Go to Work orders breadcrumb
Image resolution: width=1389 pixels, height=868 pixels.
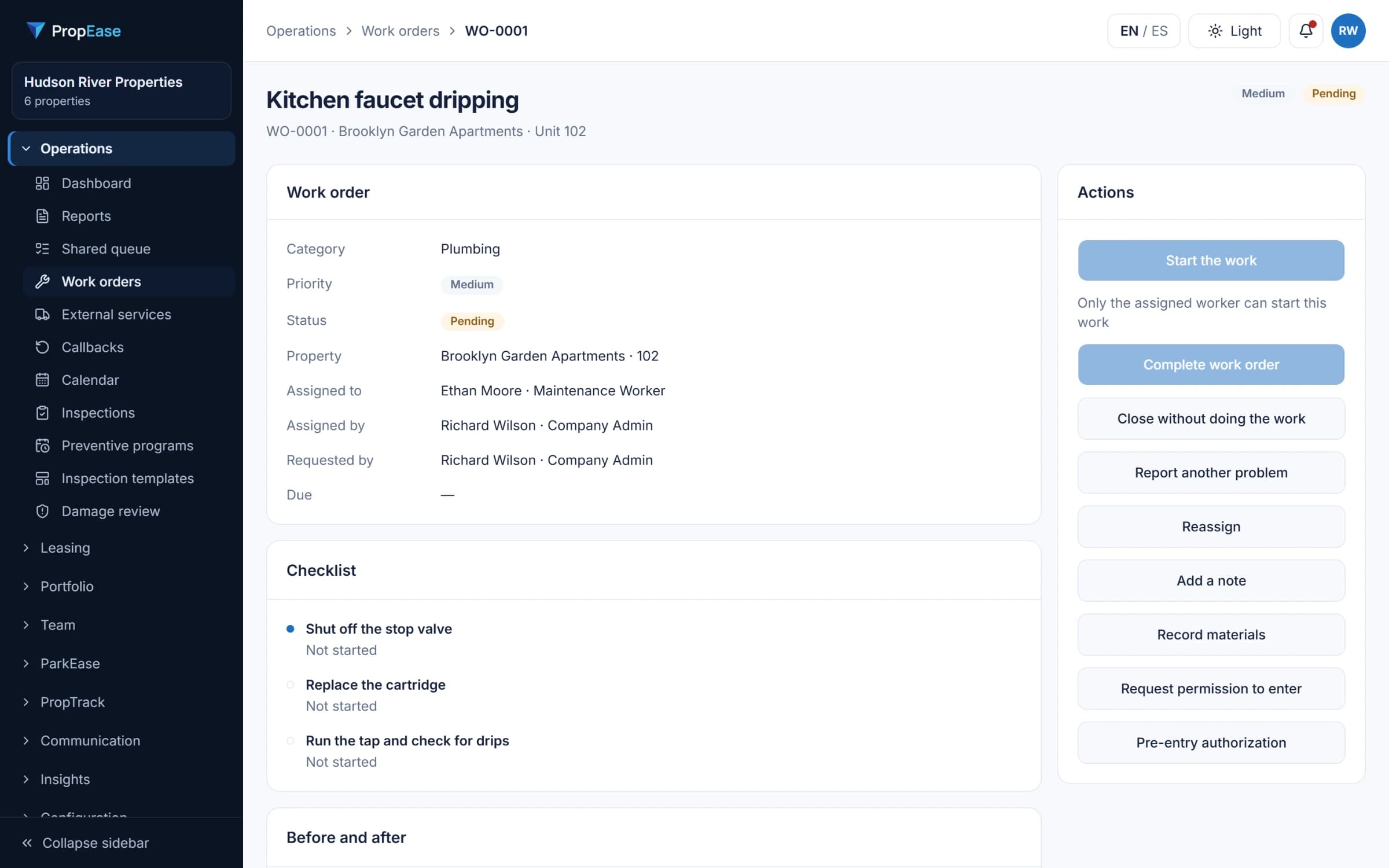(400, 31)
